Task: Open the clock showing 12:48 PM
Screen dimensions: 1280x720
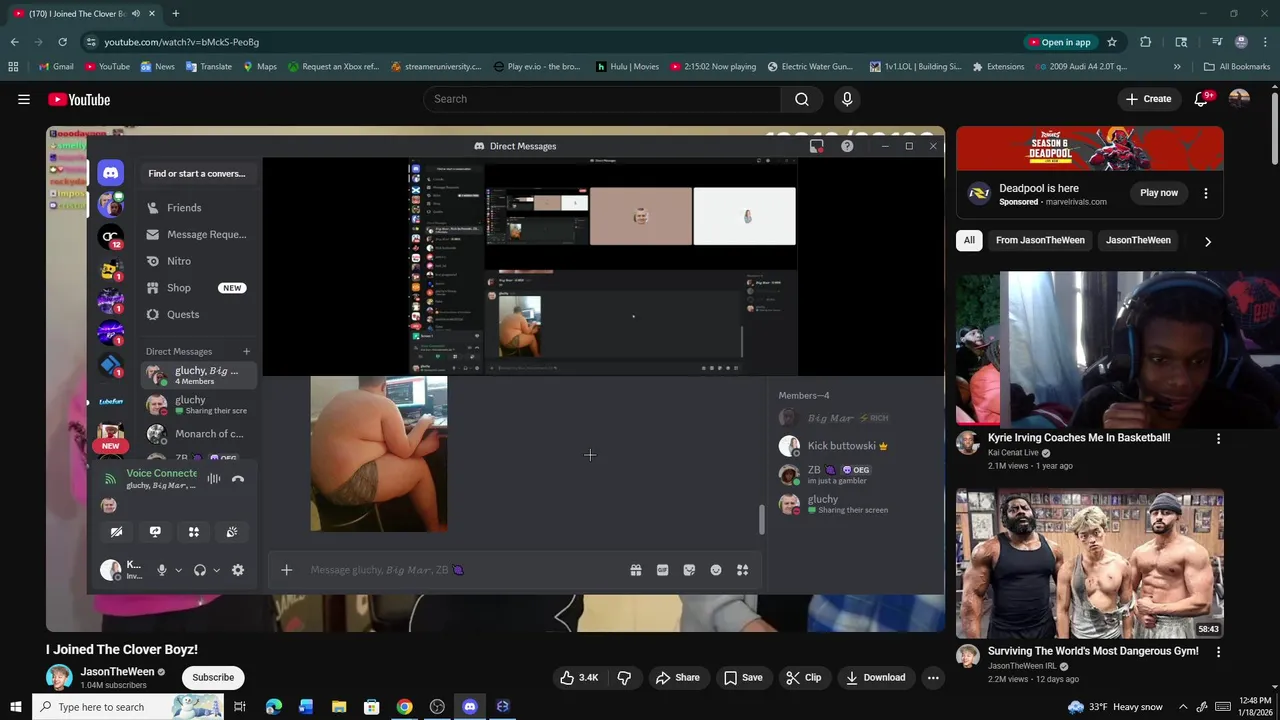Action: tap(1253, 707)
